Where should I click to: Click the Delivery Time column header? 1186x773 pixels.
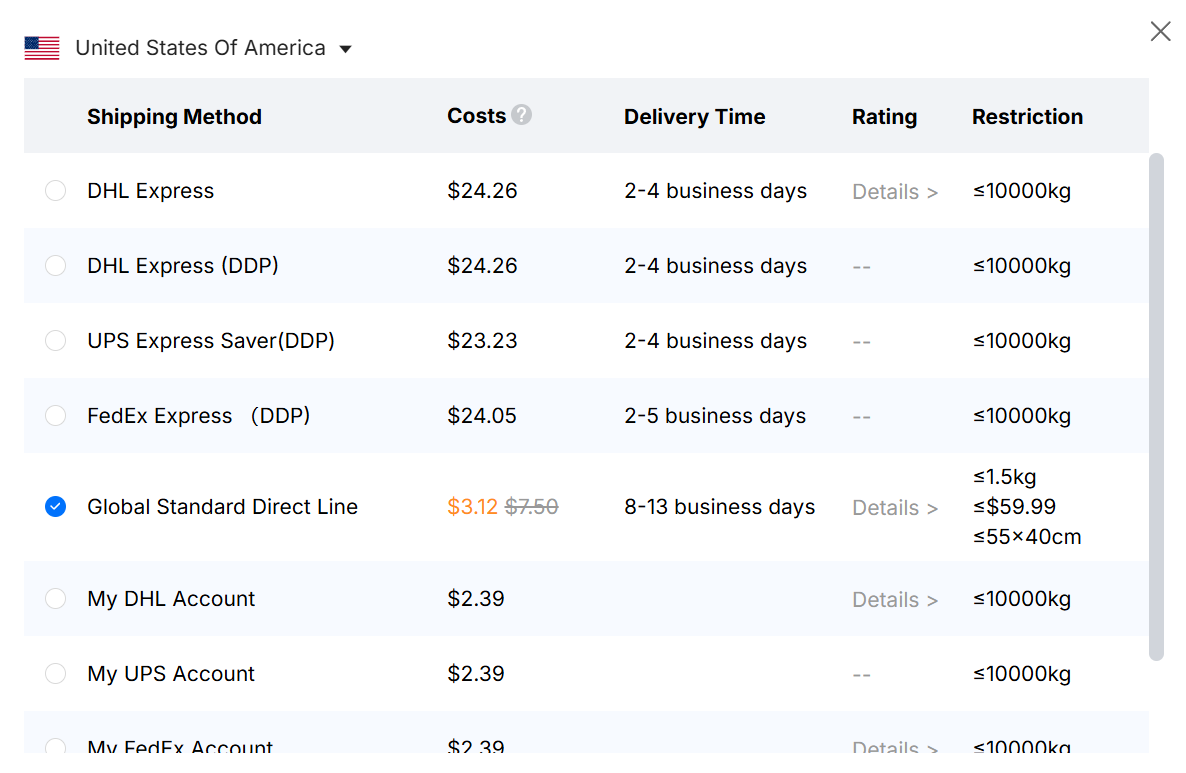click(694, 117)
